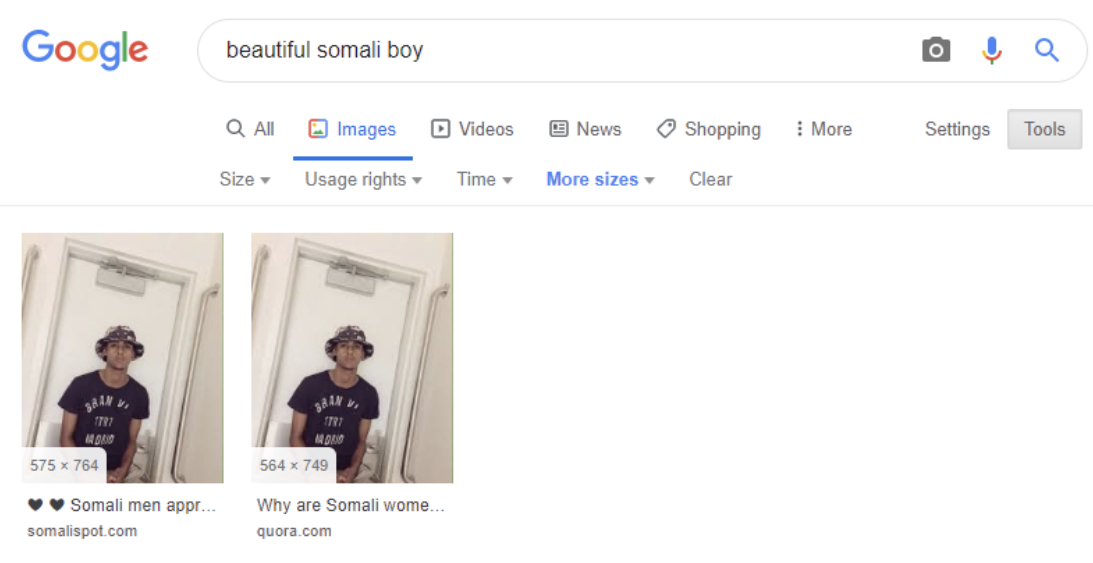Click Clear to reset filters

pos(710,179)
